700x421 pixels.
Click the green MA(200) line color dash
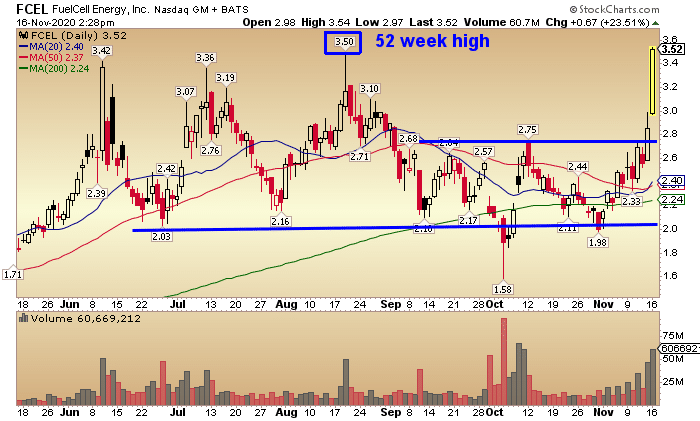(24, 69)
